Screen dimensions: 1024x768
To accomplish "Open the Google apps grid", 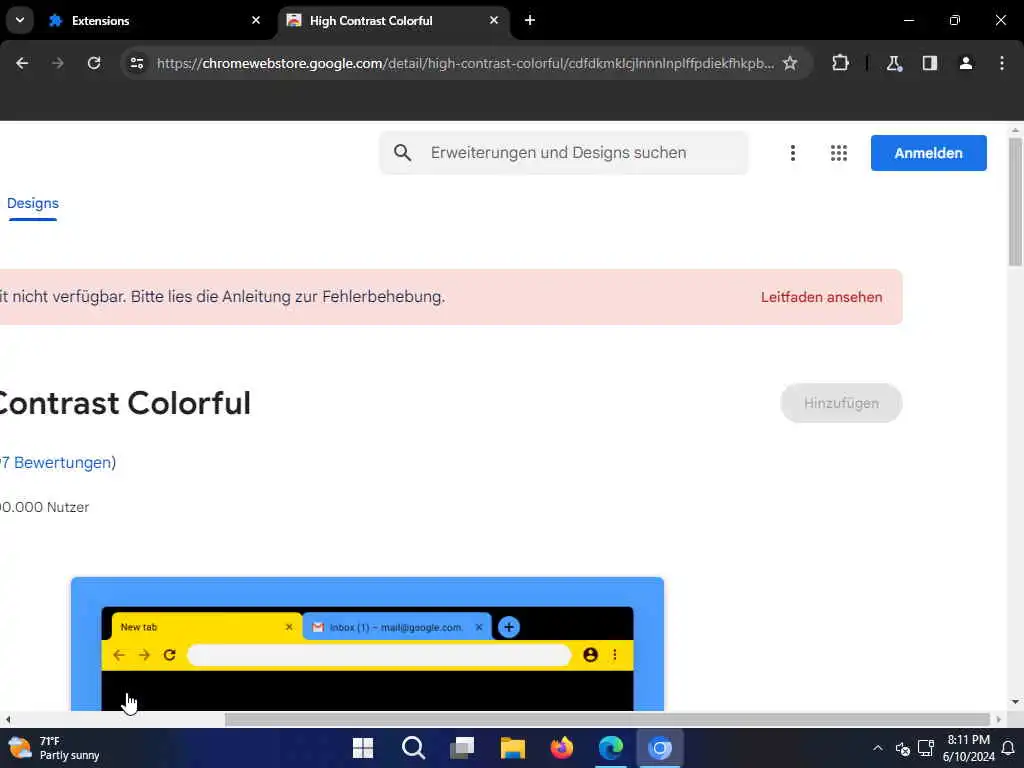I will click(839, 153).
